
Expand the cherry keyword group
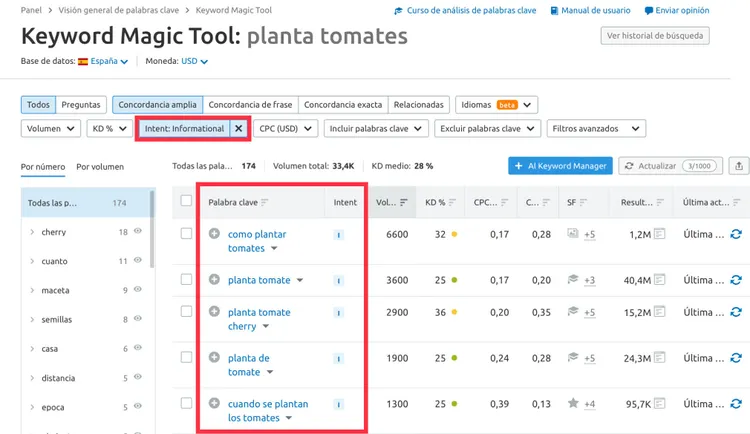(32, 232)
